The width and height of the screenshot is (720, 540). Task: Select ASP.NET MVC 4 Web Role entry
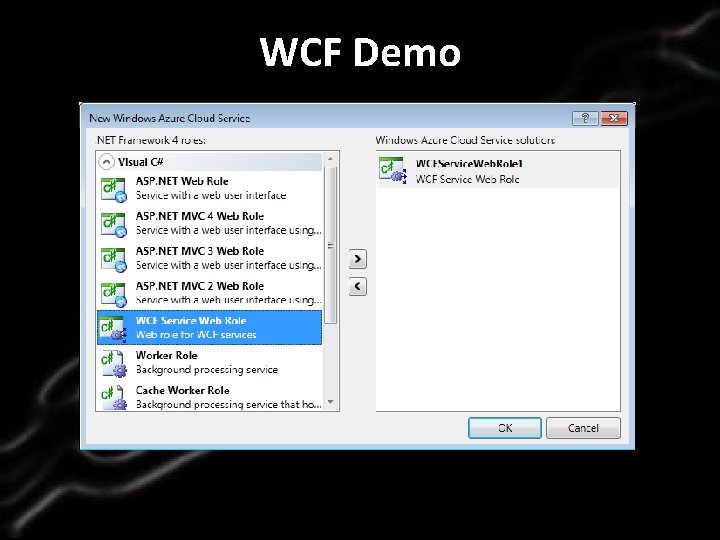209,223
